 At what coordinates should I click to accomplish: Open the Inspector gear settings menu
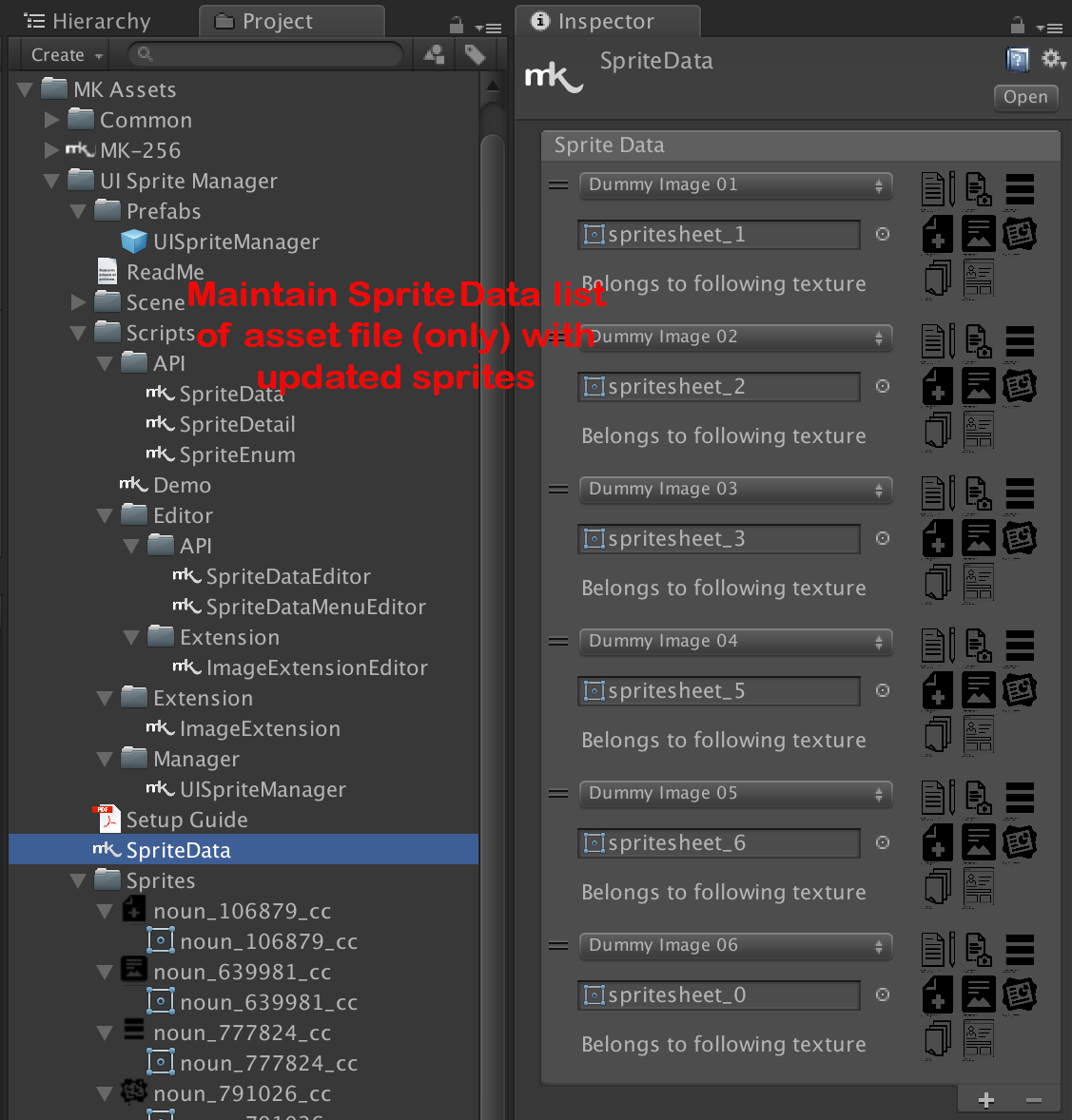(x=1053, y=59)
